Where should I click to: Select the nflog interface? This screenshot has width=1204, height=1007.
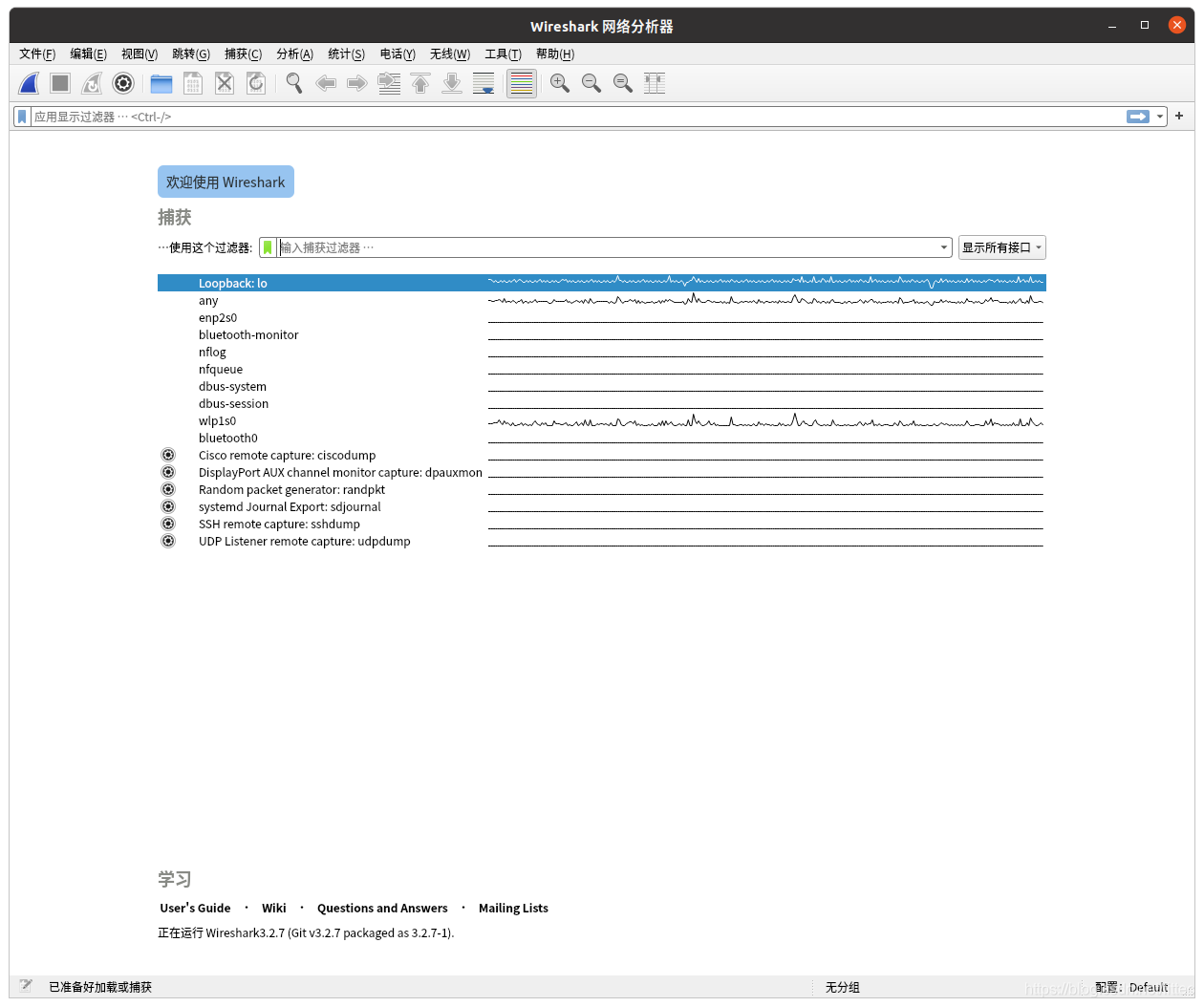tap(602, 352)
